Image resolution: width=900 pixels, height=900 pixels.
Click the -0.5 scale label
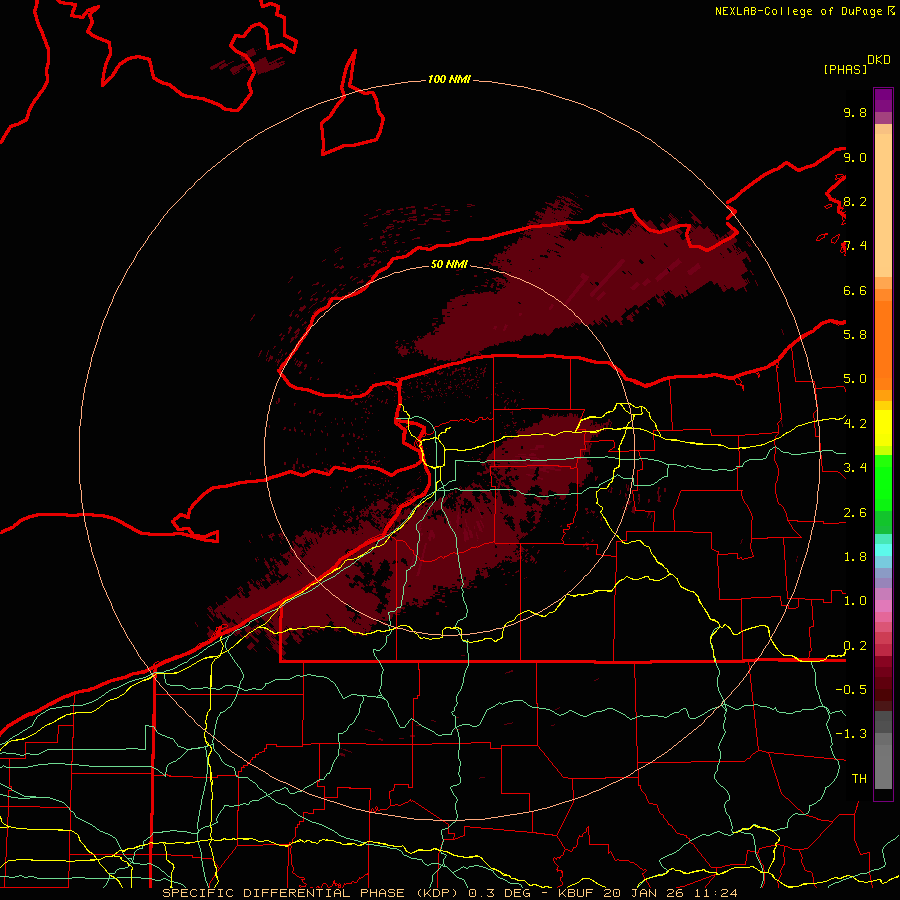[x=851, y=689]
